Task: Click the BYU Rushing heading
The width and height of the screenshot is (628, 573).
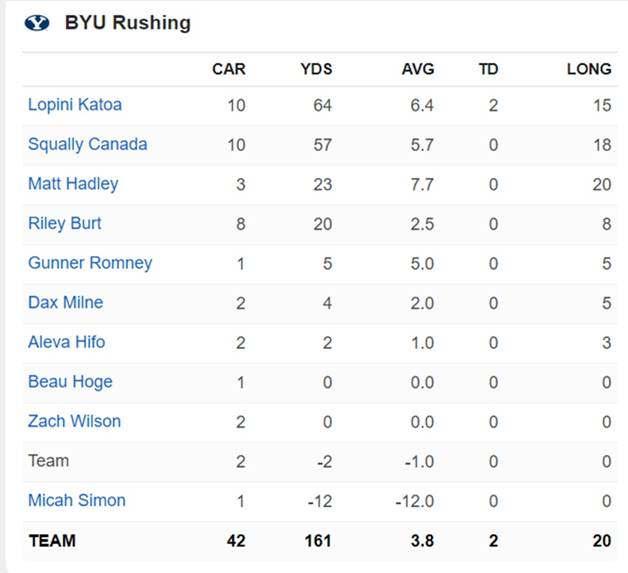Action: pos(127,22)
